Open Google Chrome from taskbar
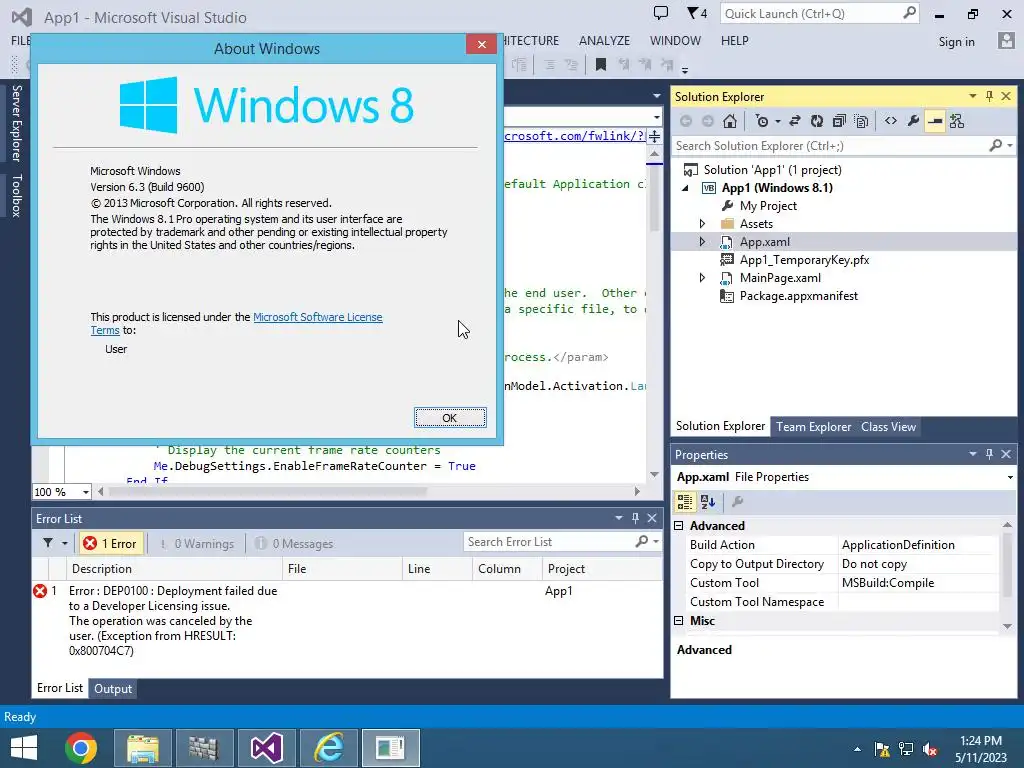1024x768 pixels. coord(81,748)
